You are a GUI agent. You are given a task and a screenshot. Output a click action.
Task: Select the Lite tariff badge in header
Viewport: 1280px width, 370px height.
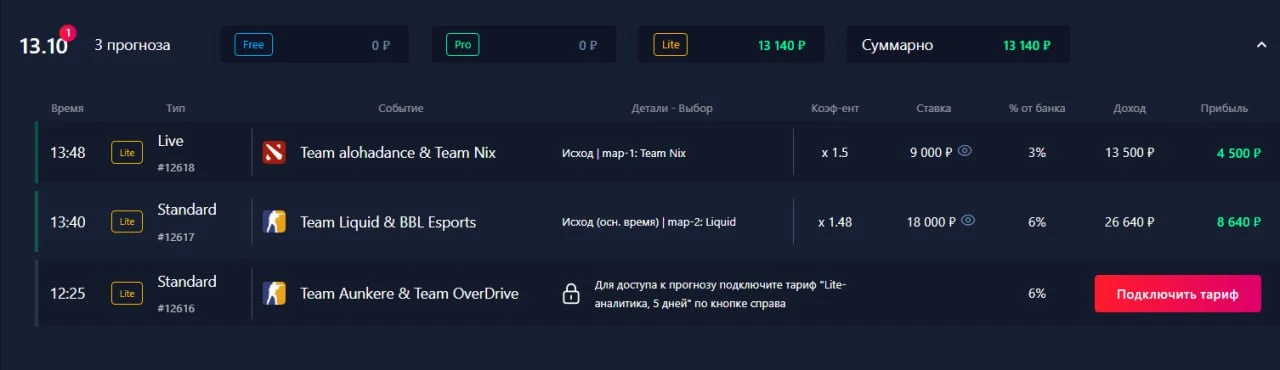[671, 45]
